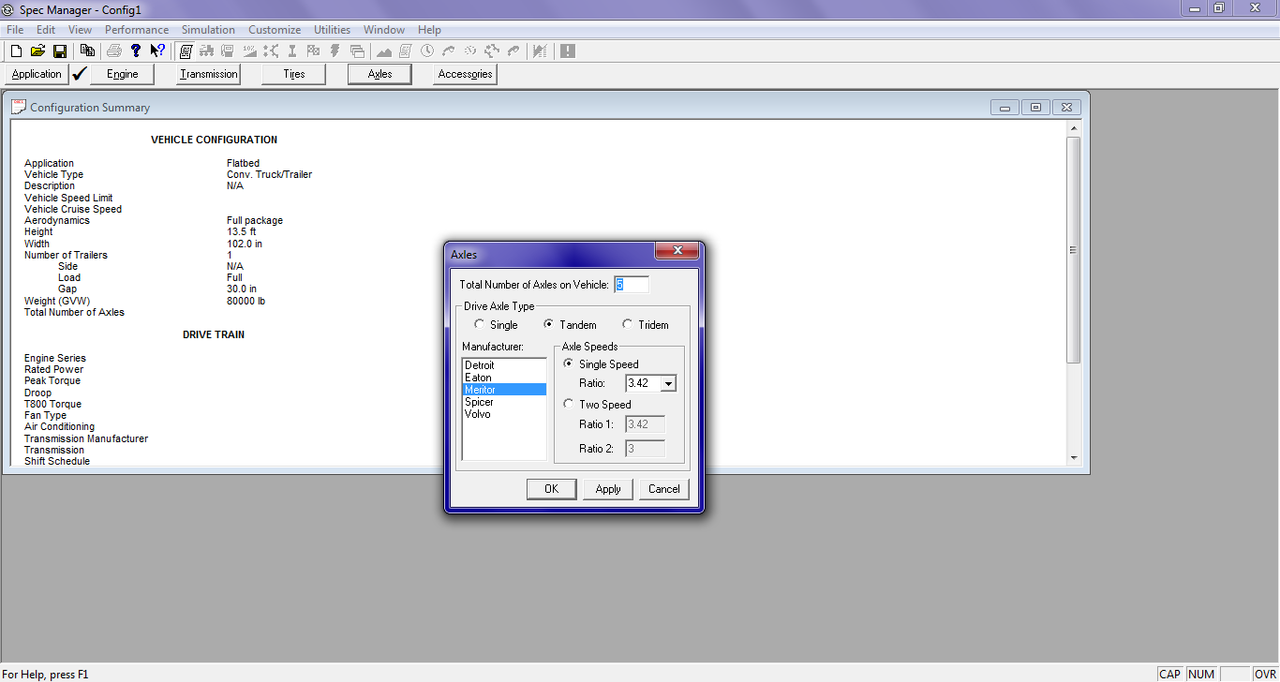This screenshot has height=682, width=1280.
Task: Select Detroit in the Manufacturer list
Action: click(x=504, y=366)
